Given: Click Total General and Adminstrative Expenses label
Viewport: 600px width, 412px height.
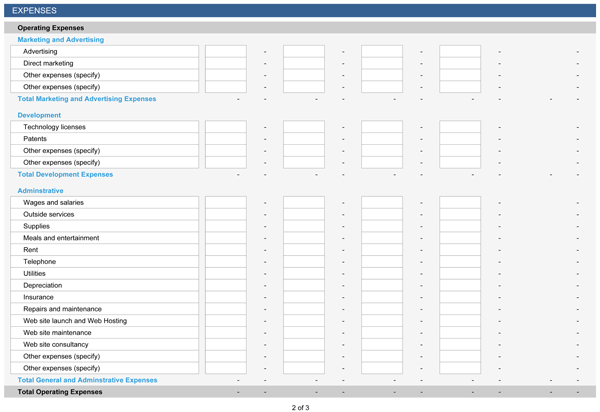Looking at the screenshot, I should [x=87, y=381].
